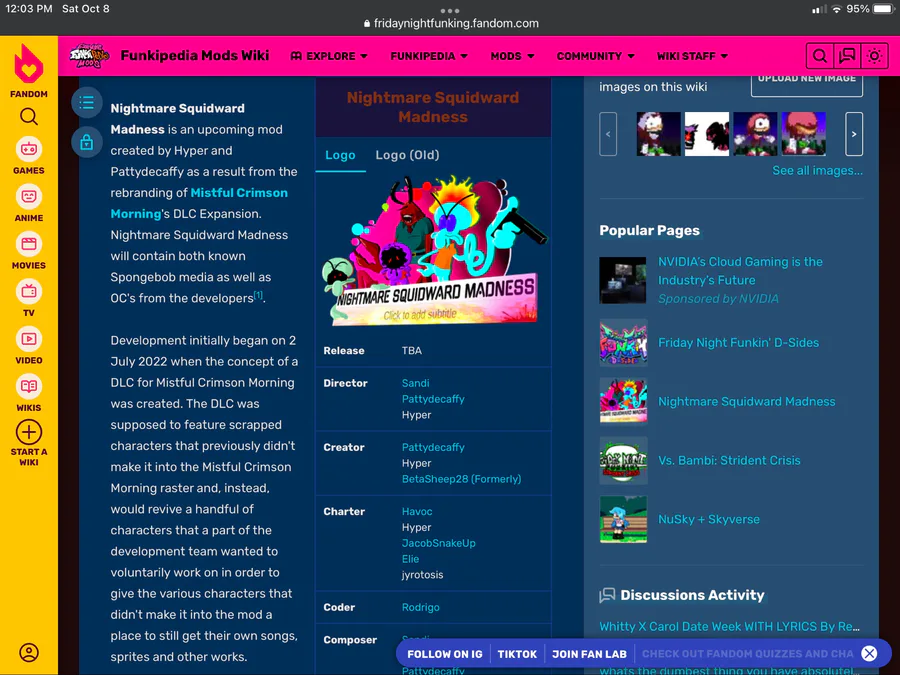Screen dimensions: 900x675
Task: Tap the browser address bar URL
Action: pyautogui.click(x=451, y=24)
